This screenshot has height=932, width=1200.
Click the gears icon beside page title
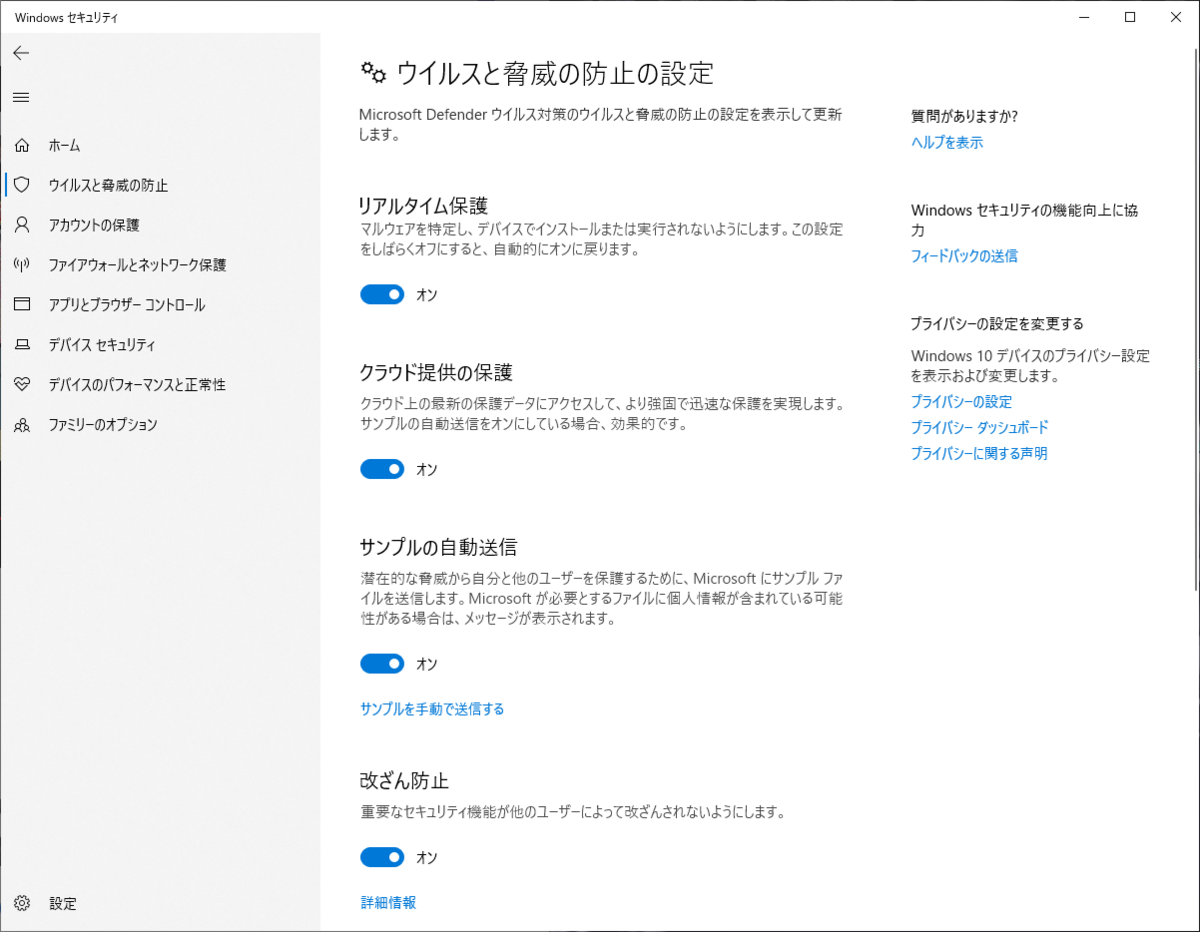point(373,72)
